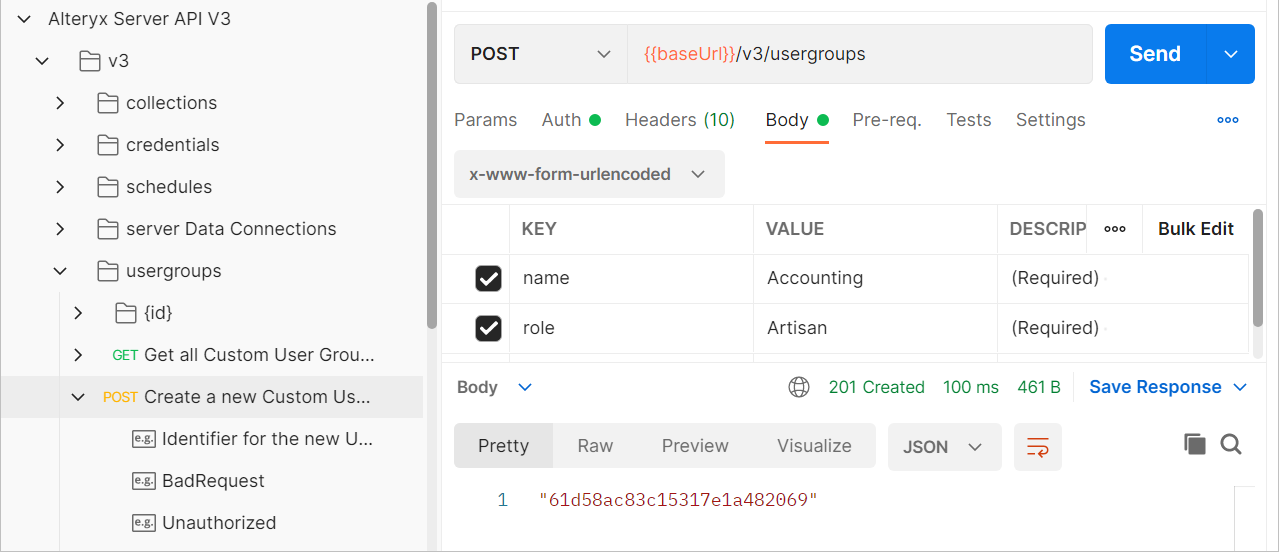The width and height of the screenshot is (1279, 552).
Task: Switch to the Raw response view
Action: tap(595, 446)
